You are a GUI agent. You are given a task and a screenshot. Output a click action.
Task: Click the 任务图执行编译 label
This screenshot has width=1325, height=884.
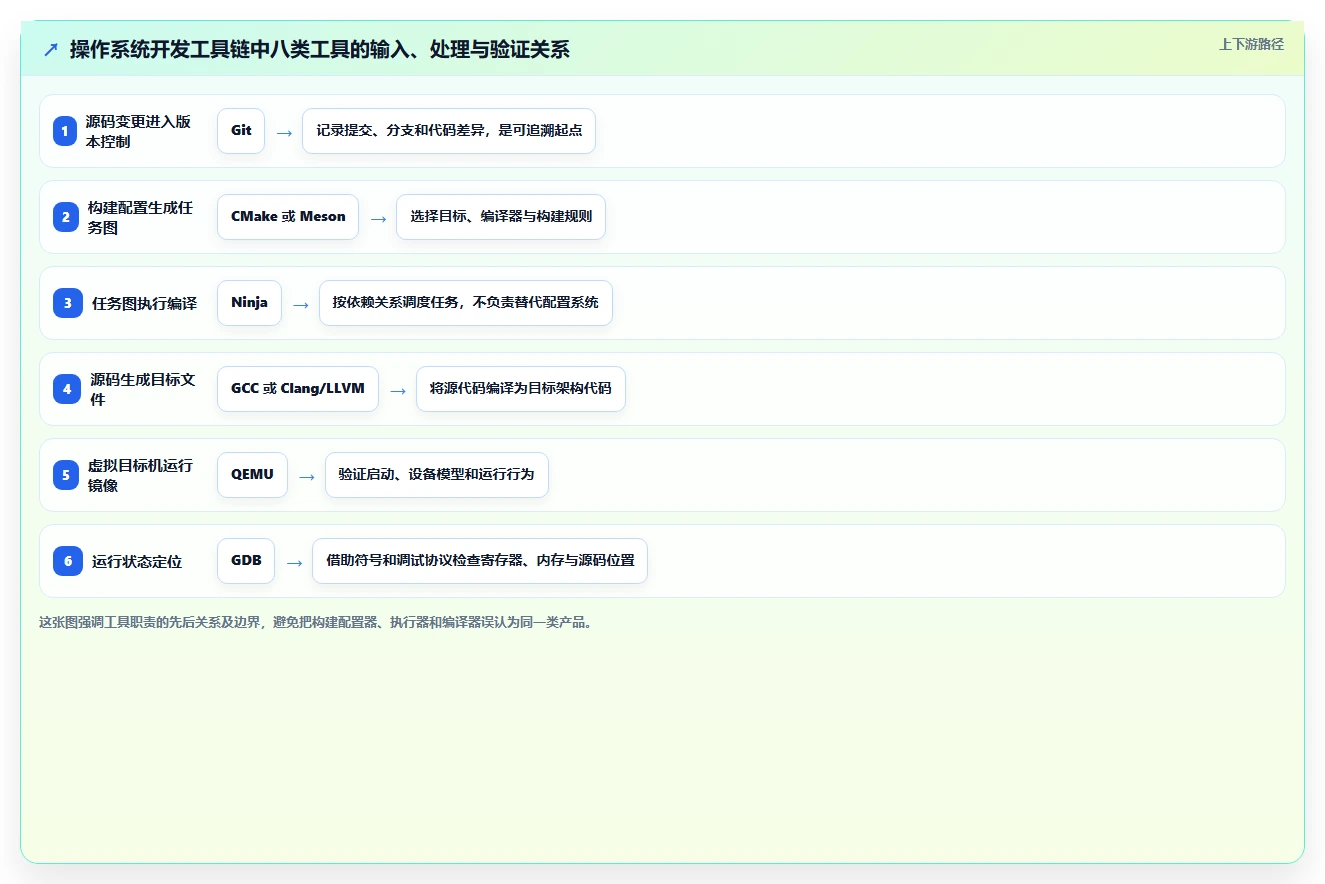(x=145, y=304)
